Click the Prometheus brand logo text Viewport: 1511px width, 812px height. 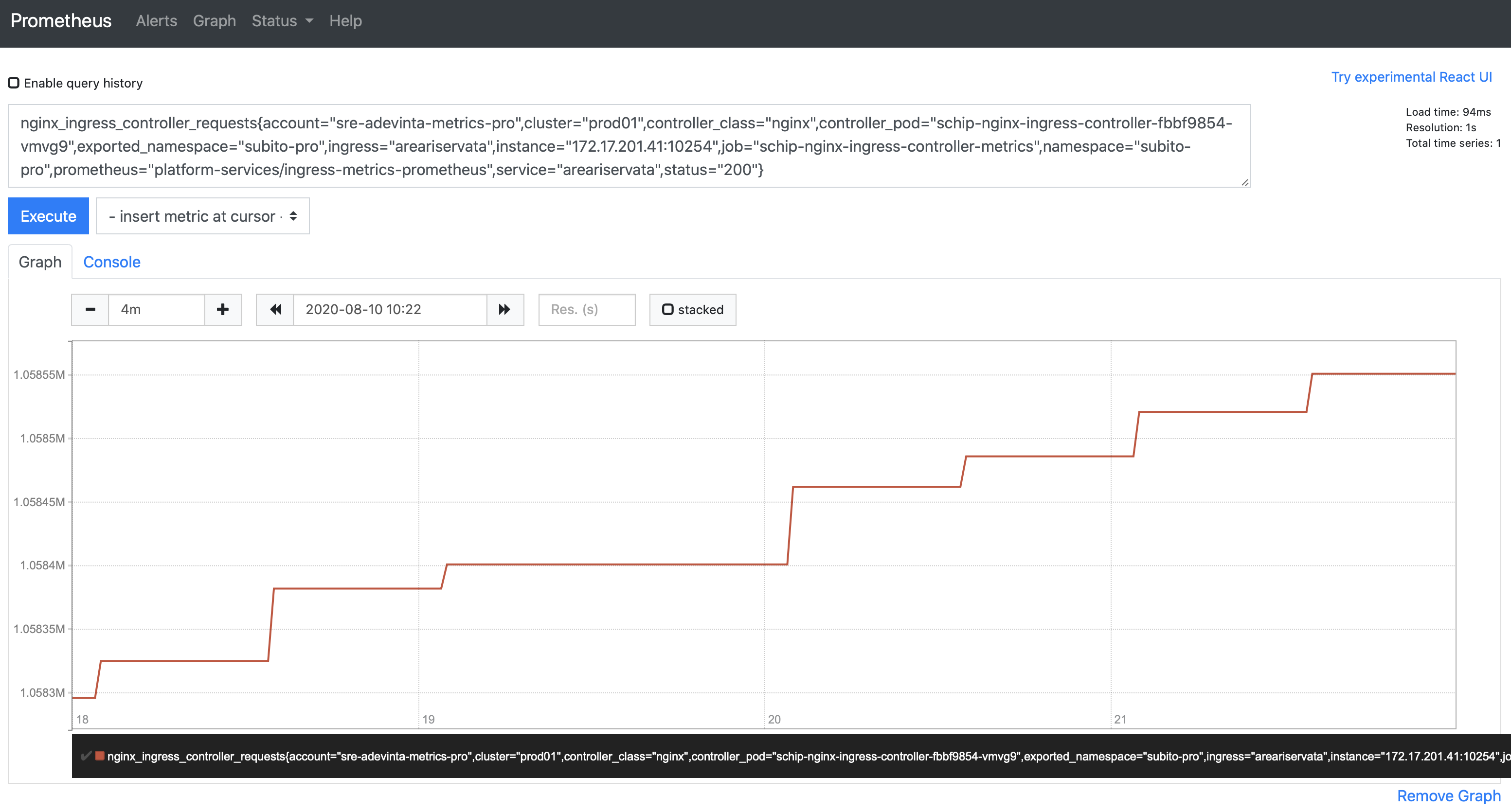click(x=61, y=21)
